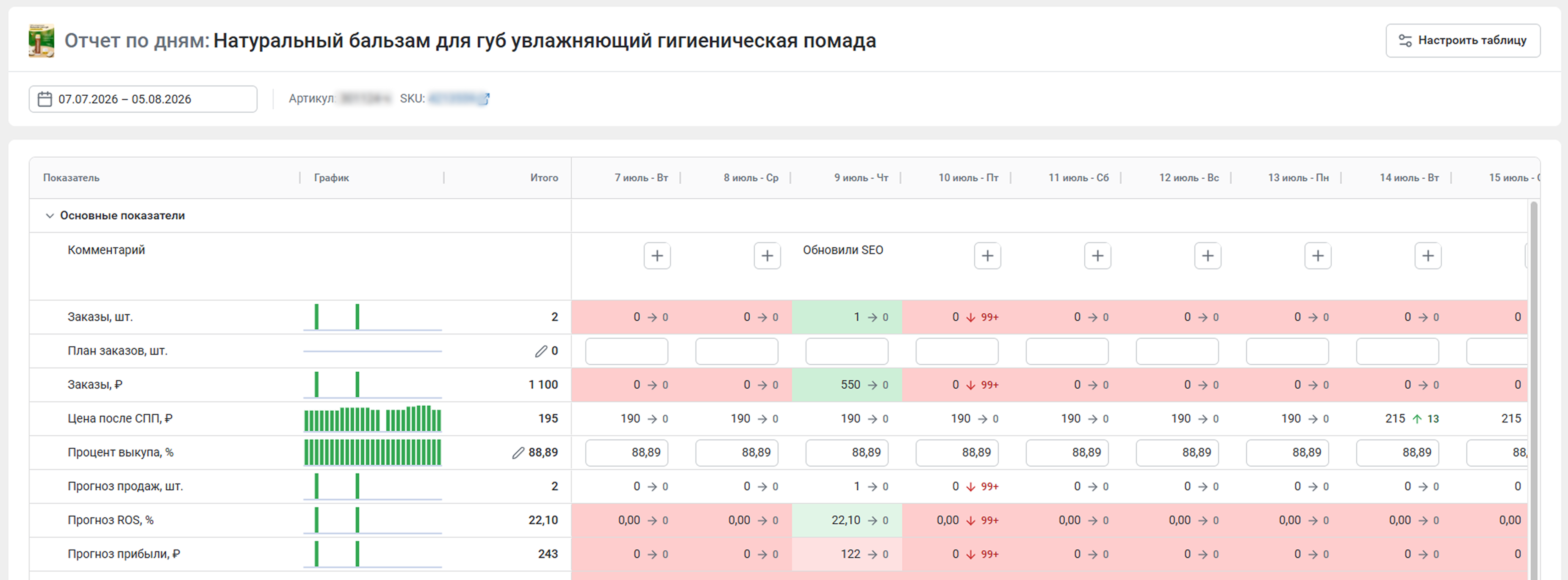Click the План заказов field for 8 июль
The height and width of the screenshot is (580, 1568).
click(x=737, y=351)
